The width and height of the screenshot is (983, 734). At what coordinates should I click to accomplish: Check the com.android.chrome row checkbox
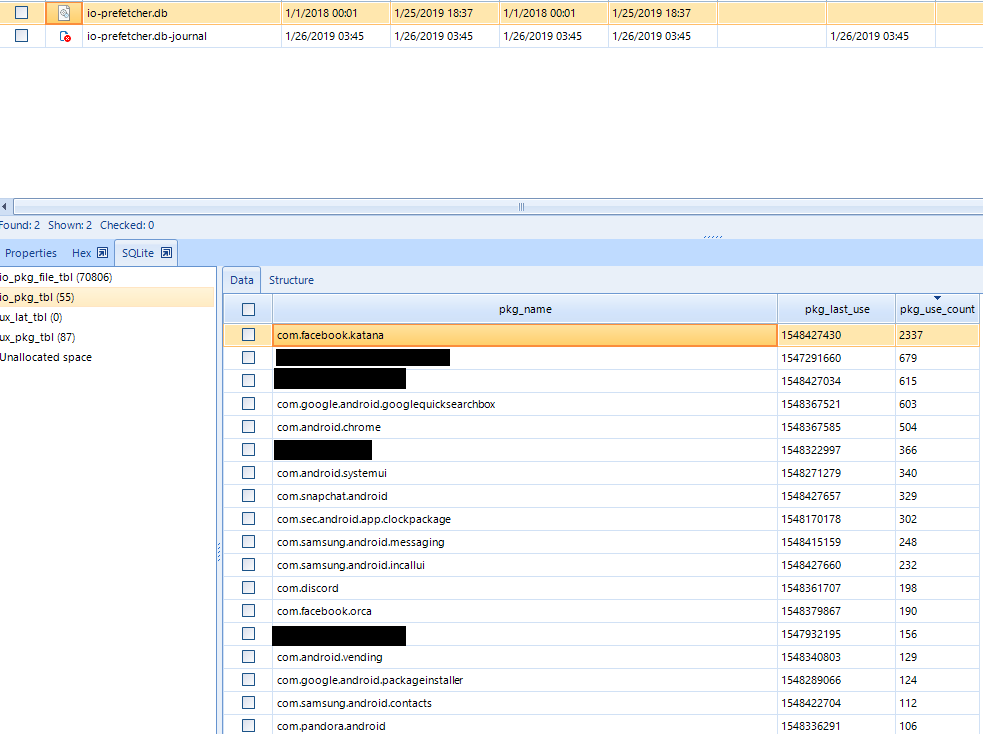tap(248, 427)
